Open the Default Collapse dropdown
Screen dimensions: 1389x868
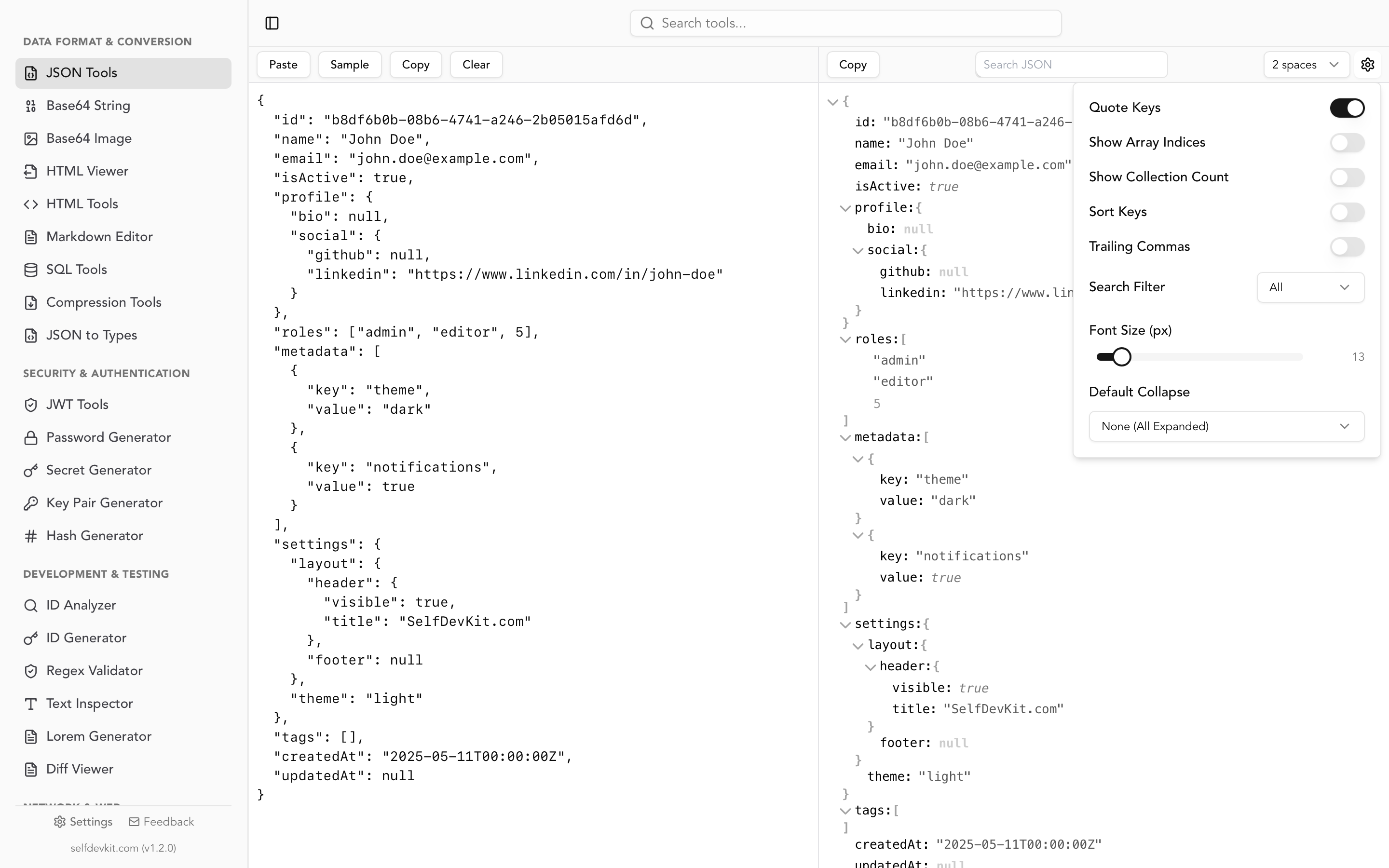pos(1226,426)
